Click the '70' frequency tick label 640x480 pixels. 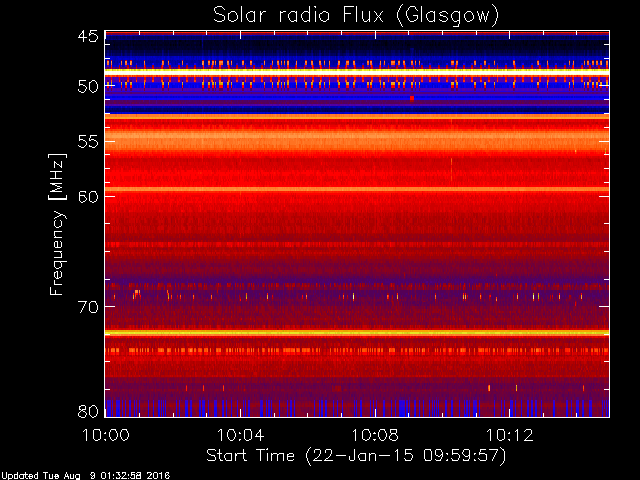88,307
